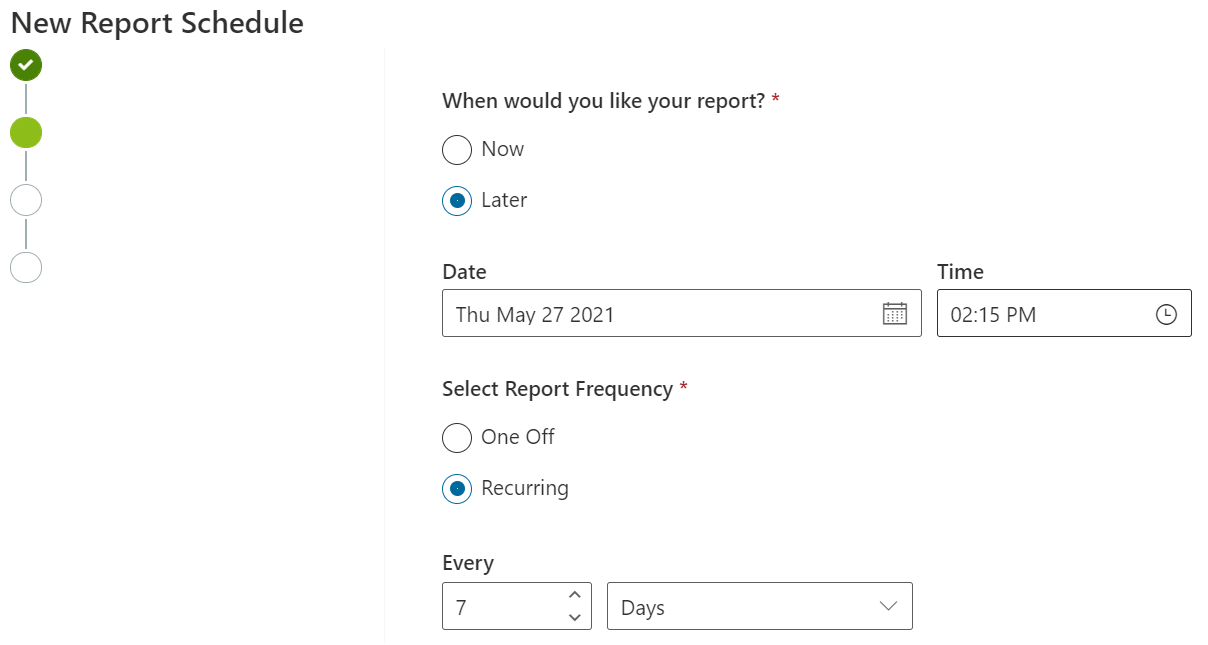This screenshot has height=645, width=1208.
Task: Click the Time field showing 02:15 PM
Action: point(1040,314)
